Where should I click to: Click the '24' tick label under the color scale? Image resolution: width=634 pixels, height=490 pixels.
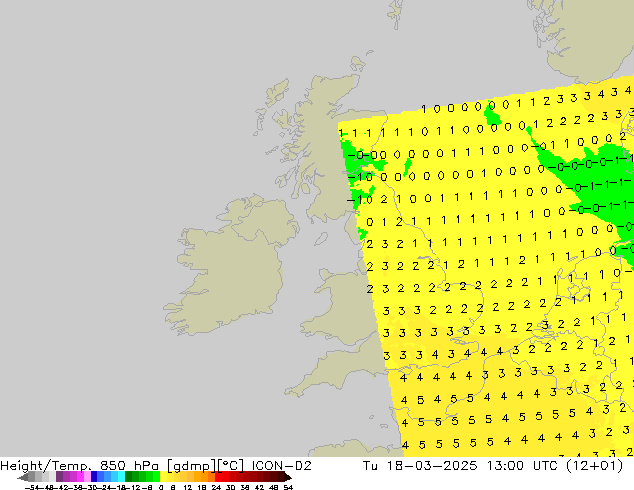click(x=216, y=487)
